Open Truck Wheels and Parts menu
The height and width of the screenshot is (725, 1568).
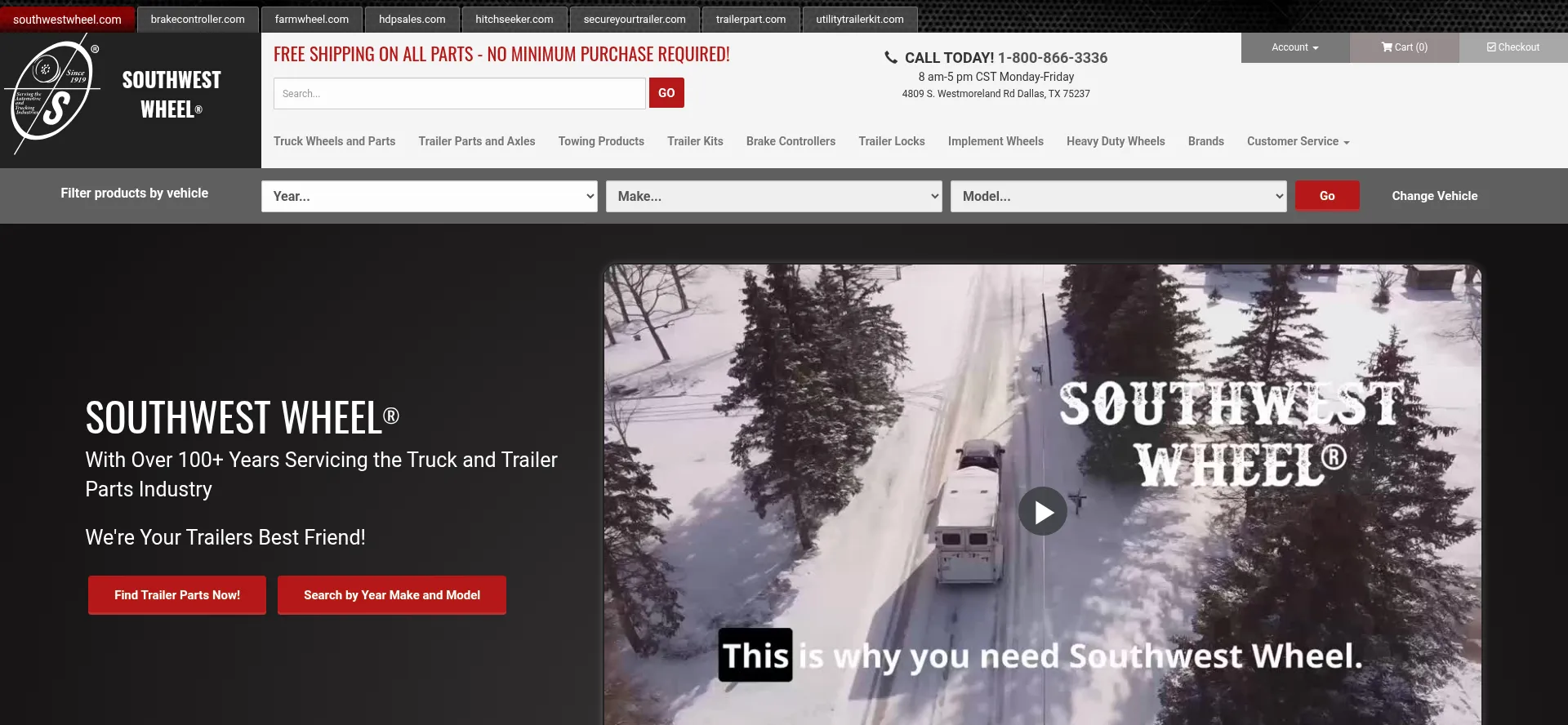pyautogui.click(x=334, y=141)
